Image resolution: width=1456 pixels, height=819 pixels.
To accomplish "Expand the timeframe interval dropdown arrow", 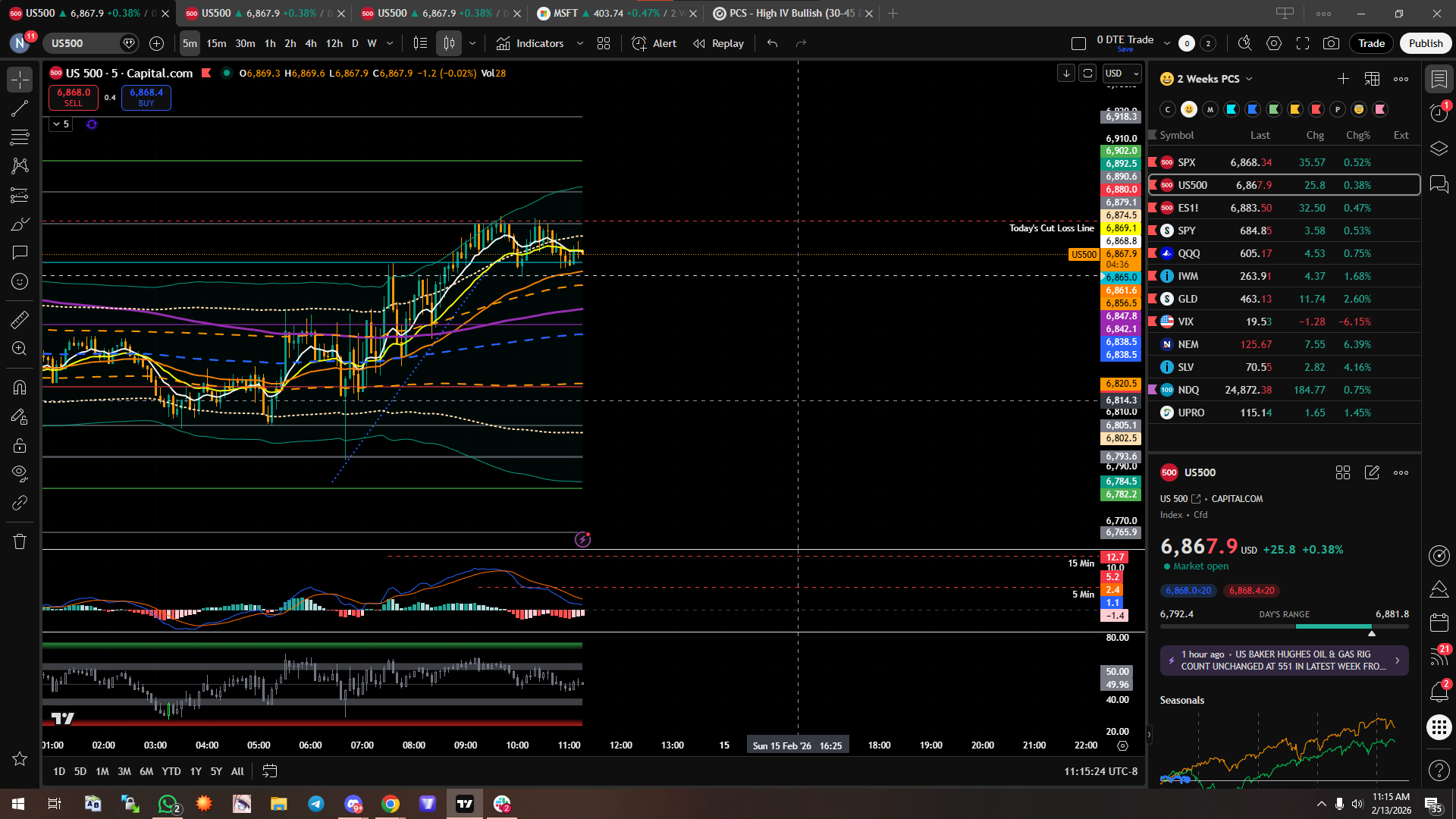I will (390, 43).
